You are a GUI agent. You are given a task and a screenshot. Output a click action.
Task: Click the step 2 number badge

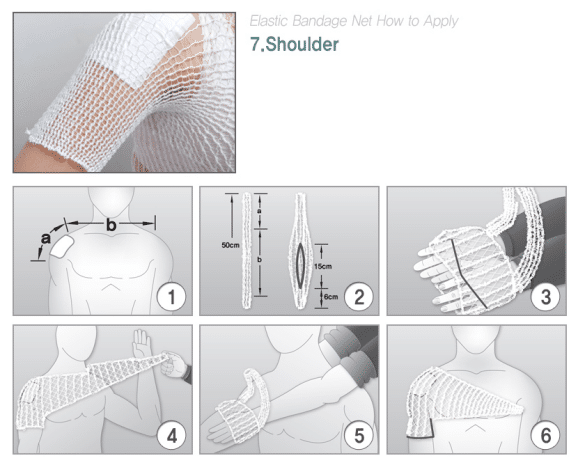click(x=359, y=297)
